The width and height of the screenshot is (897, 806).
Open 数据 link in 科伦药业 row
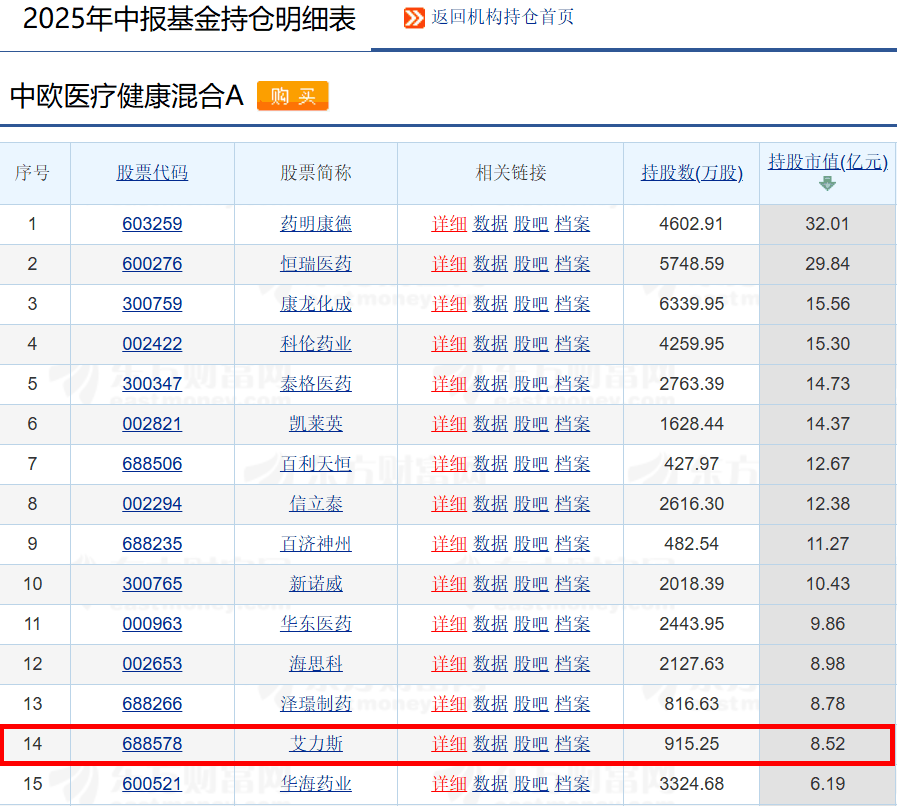[490, 344]
